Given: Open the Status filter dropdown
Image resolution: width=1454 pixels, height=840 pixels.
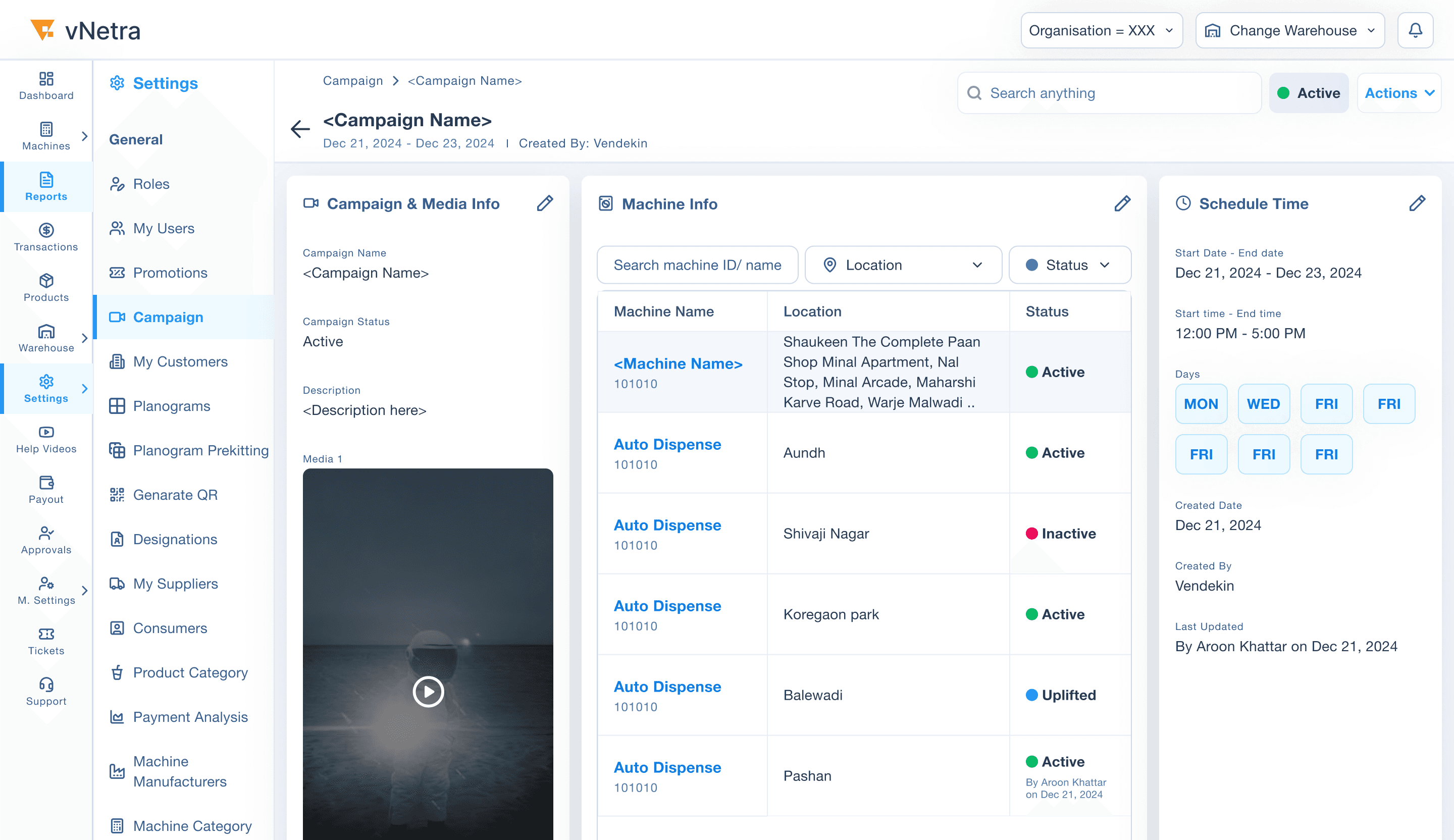Looking at the screenshot, I should tap(1069, 265).
